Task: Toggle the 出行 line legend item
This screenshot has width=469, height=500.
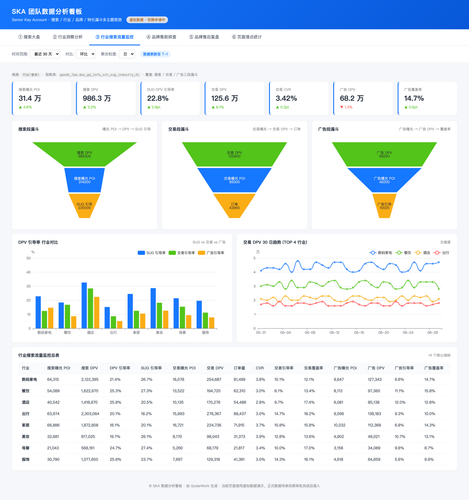Action: [x=441, y=253]
